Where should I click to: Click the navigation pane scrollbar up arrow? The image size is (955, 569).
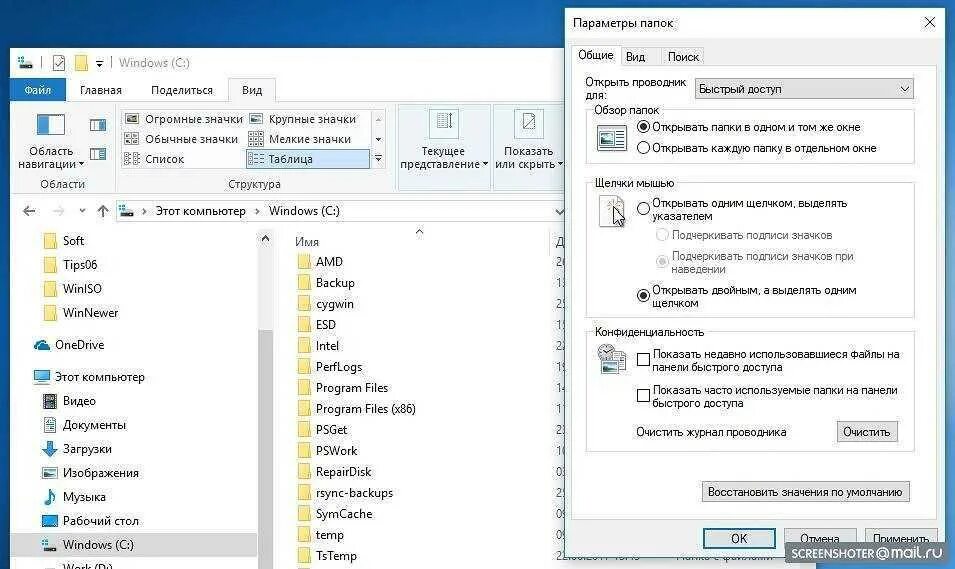[x=265, y=239]
